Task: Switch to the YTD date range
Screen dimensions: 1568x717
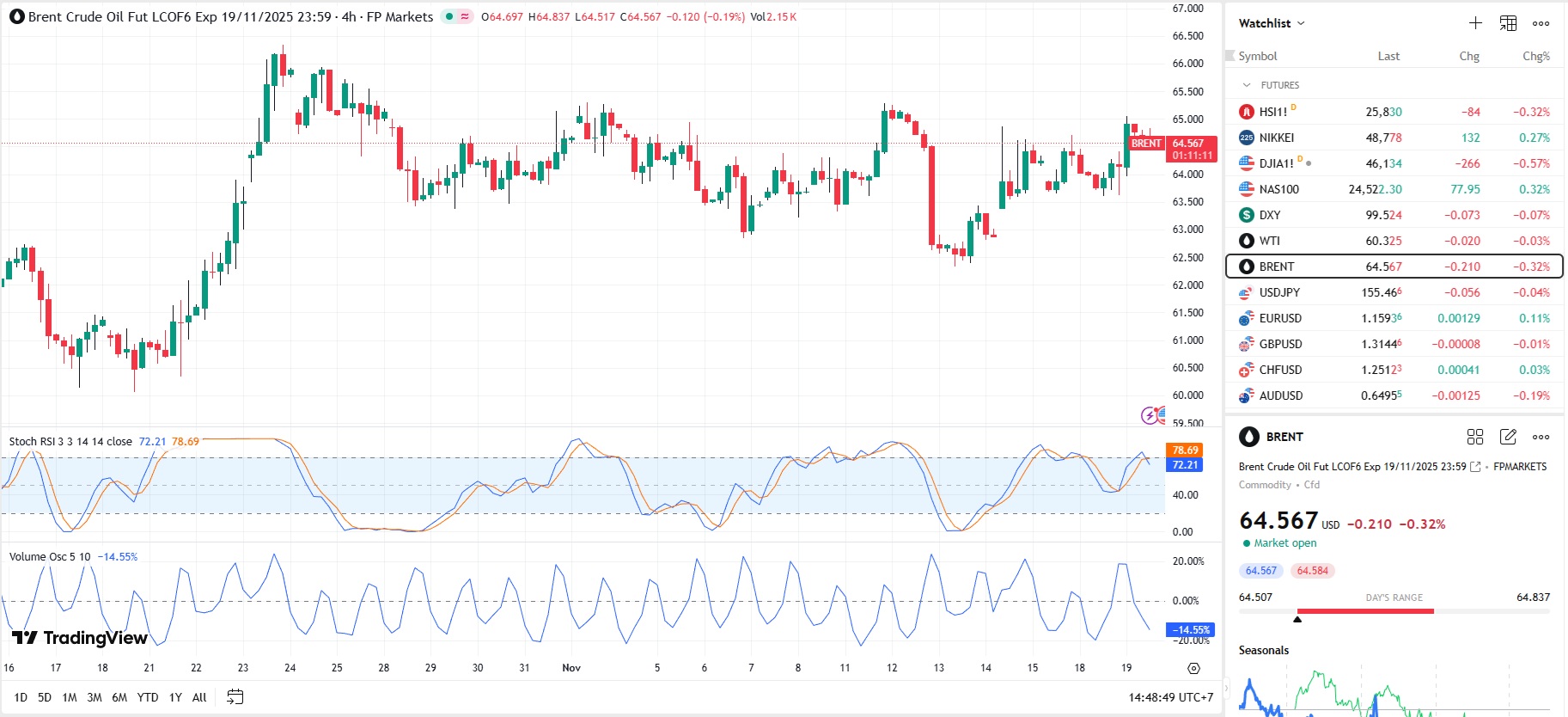Action: [x=148, y=697]
